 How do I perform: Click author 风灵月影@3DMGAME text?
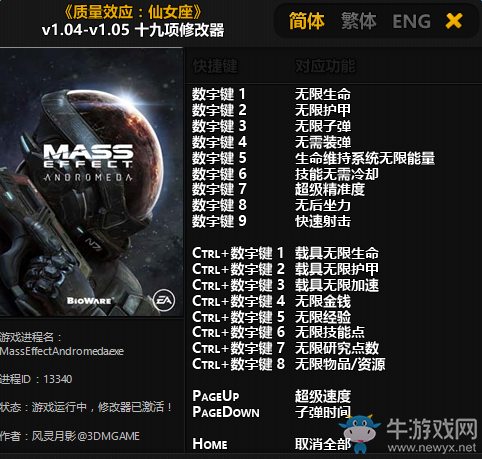(85, 436)
